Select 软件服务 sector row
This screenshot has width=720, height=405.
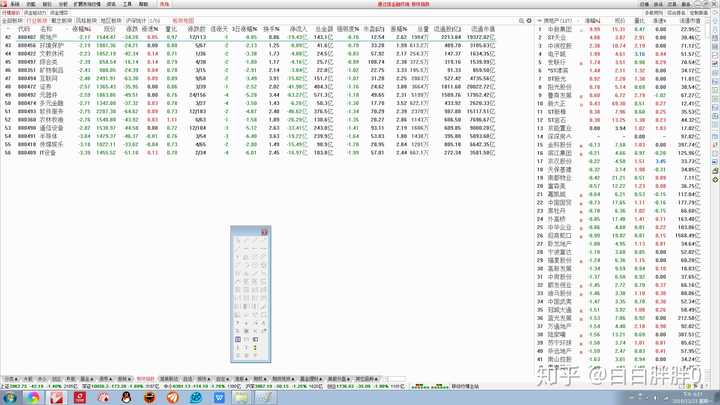click(x=248, y=112)
